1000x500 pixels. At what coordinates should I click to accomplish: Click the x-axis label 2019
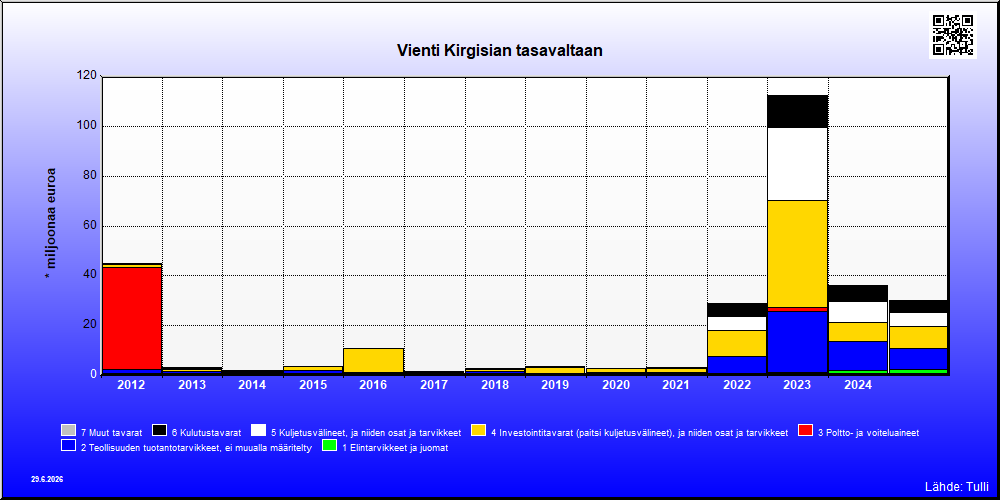(x=555, y=385)
